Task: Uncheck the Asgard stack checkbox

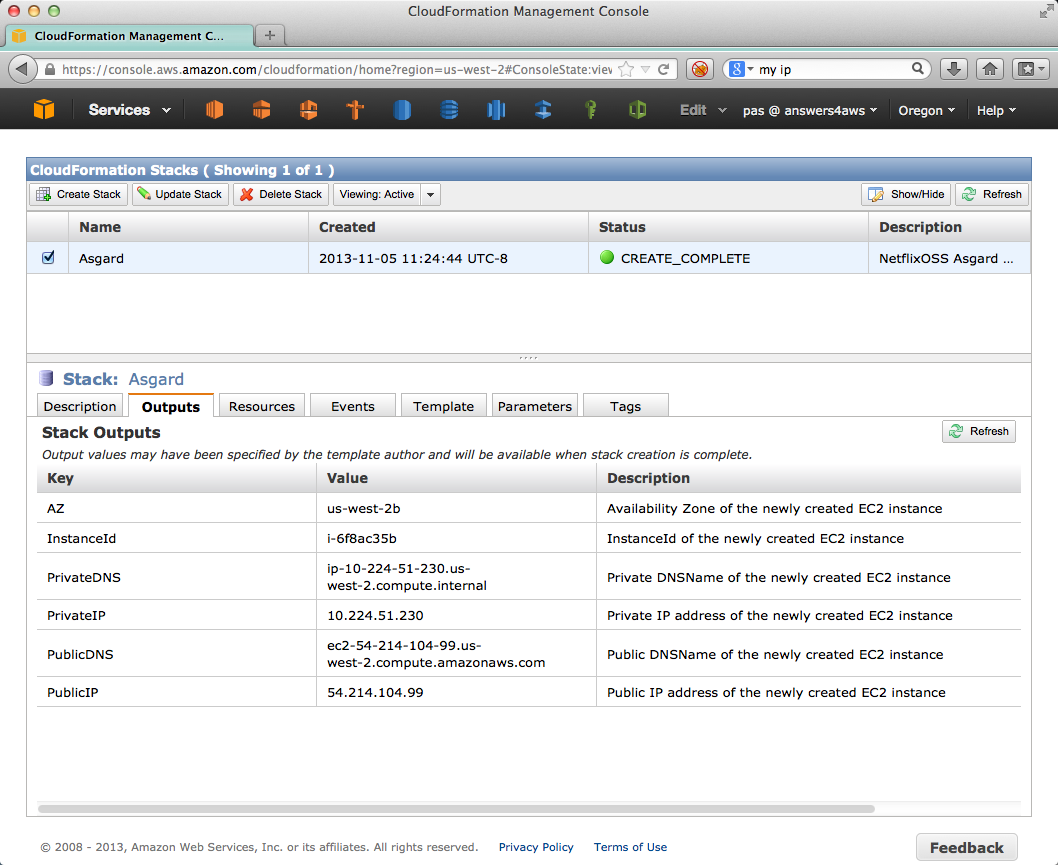Action: tap(48, 257)
